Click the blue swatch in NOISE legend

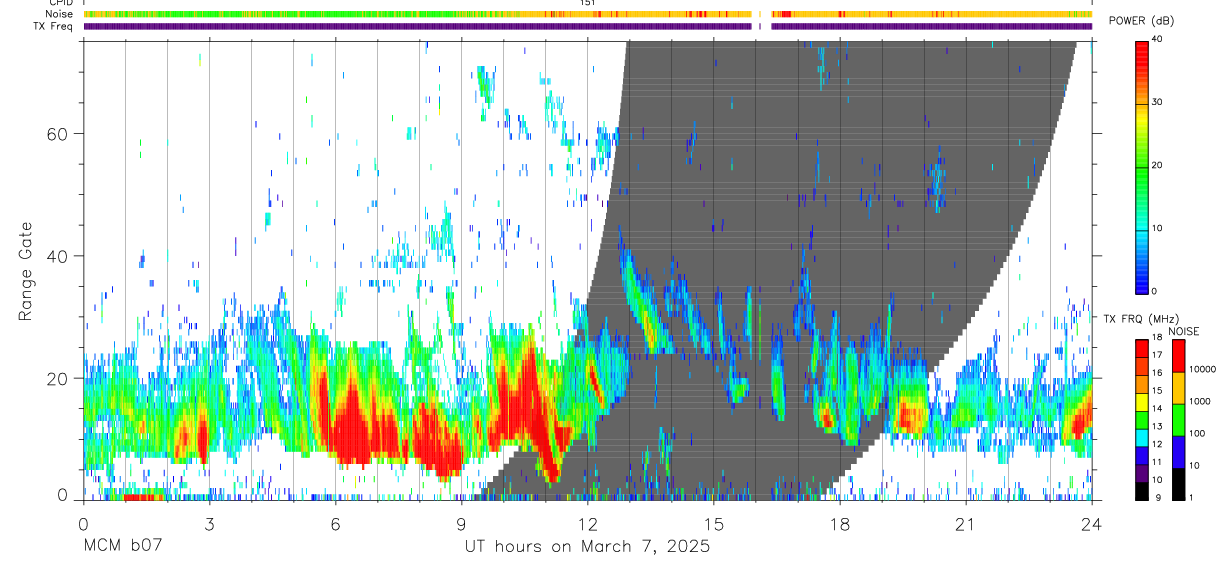(1179, 452)
